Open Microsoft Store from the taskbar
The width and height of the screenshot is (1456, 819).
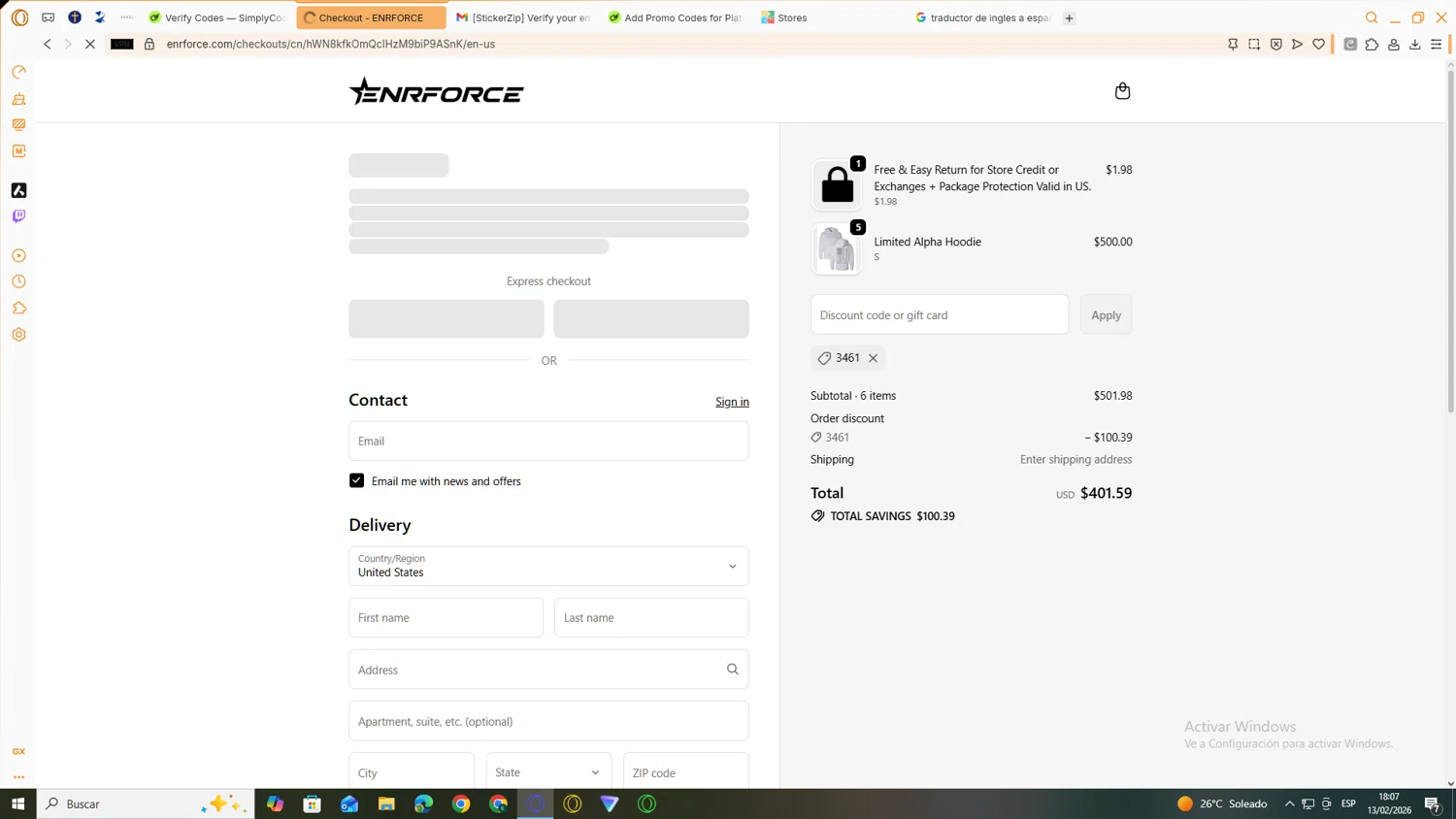[312, 803]
